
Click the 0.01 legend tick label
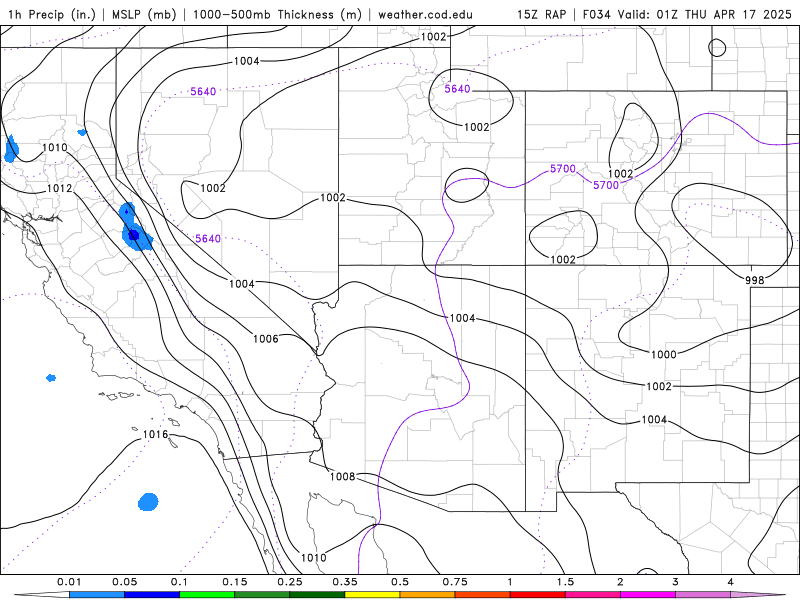[69, 582]
